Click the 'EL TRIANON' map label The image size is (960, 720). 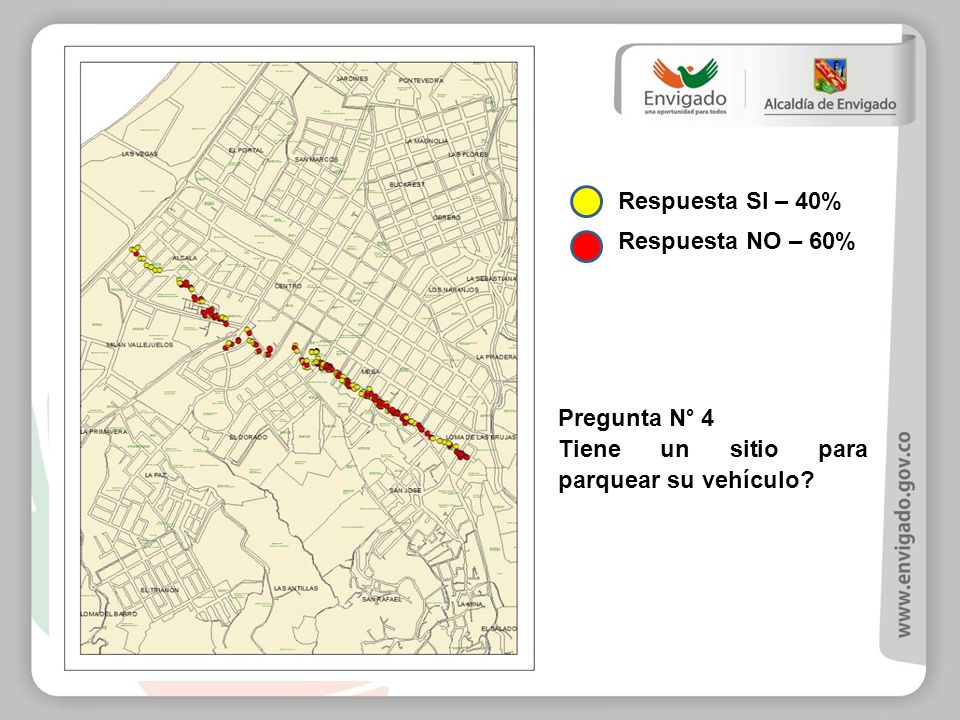tap(160, 590)
